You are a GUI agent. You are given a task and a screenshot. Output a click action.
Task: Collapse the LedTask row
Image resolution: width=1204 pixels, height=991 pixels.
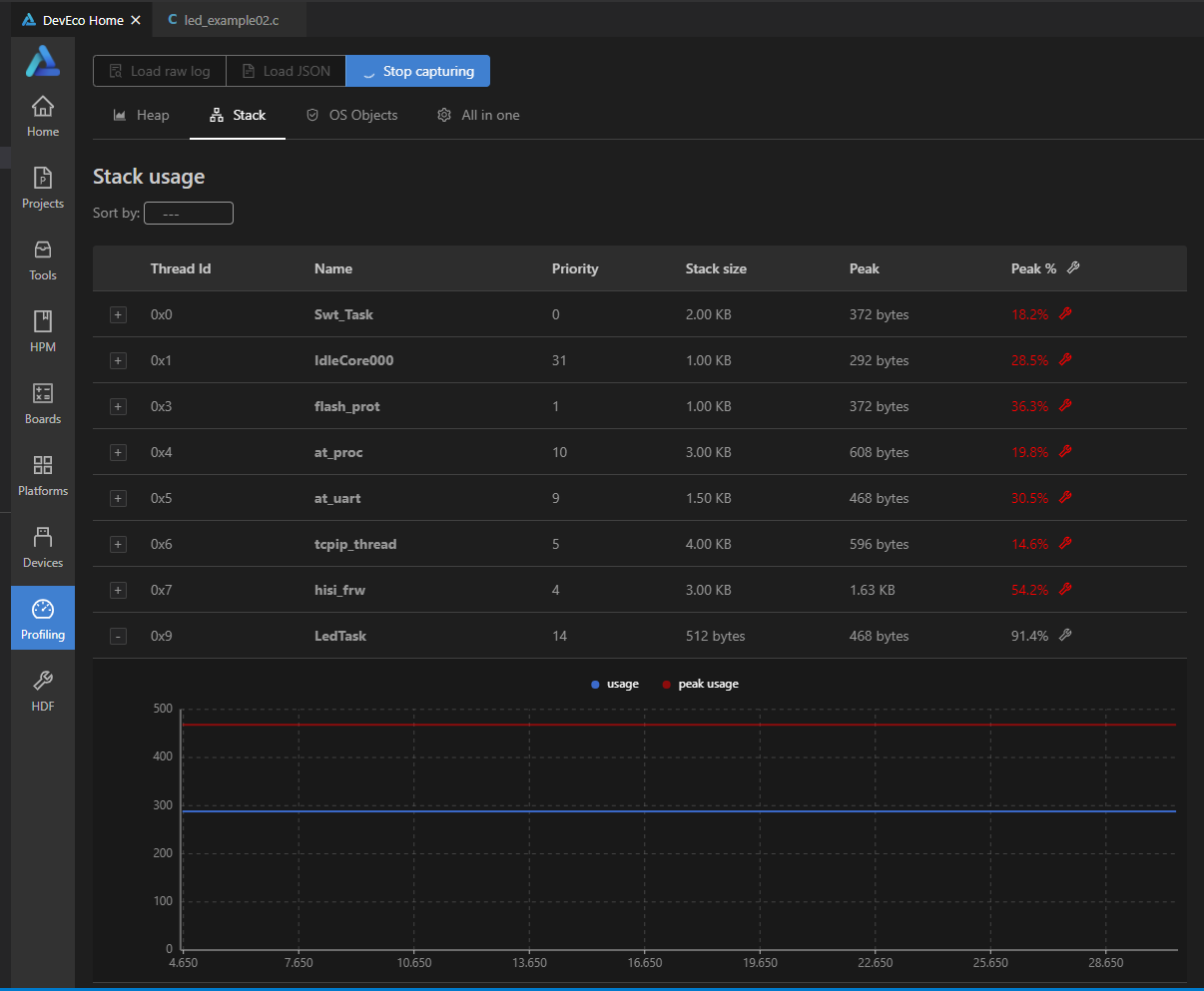(118, 637)
